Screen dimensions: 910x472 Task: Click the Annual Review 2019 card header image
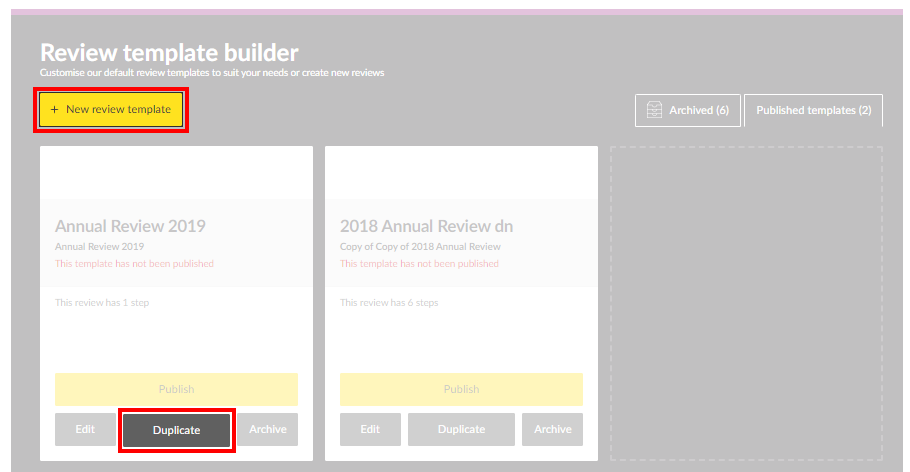click(176, 173)
